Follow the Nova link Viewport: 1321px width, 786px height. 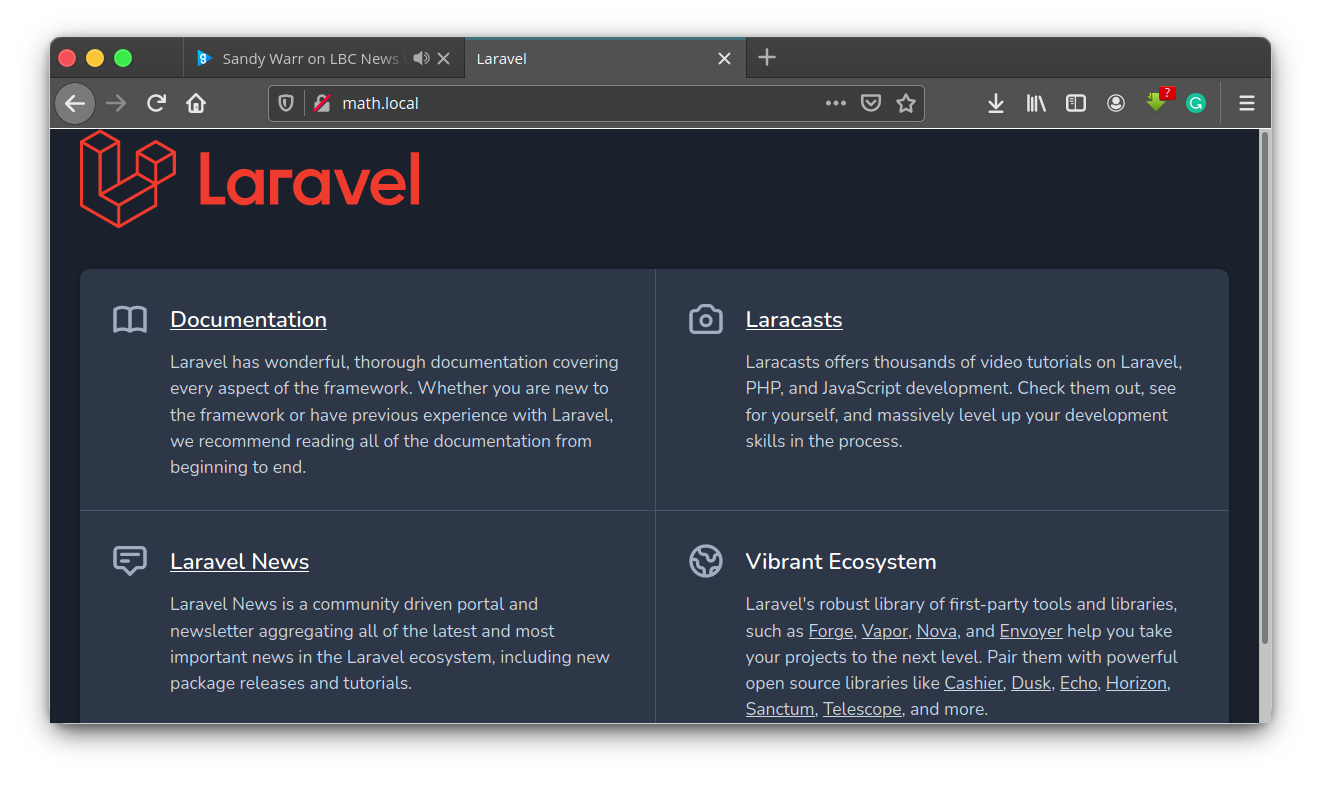936,631
